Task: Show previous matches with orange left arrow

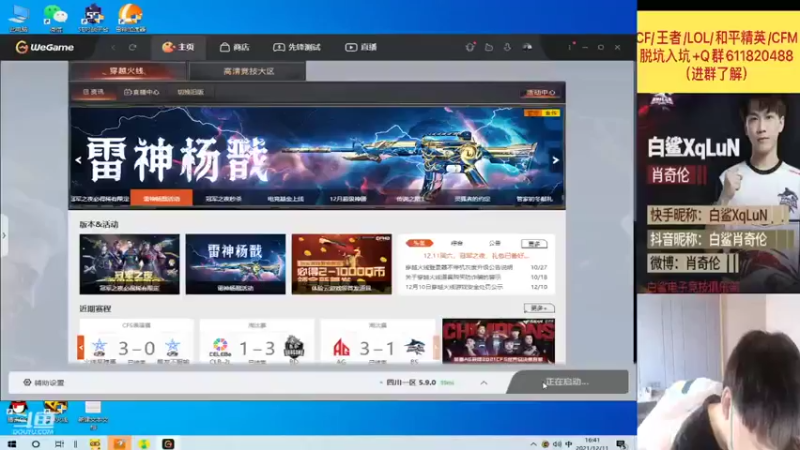Action: (x=81, y=347)
